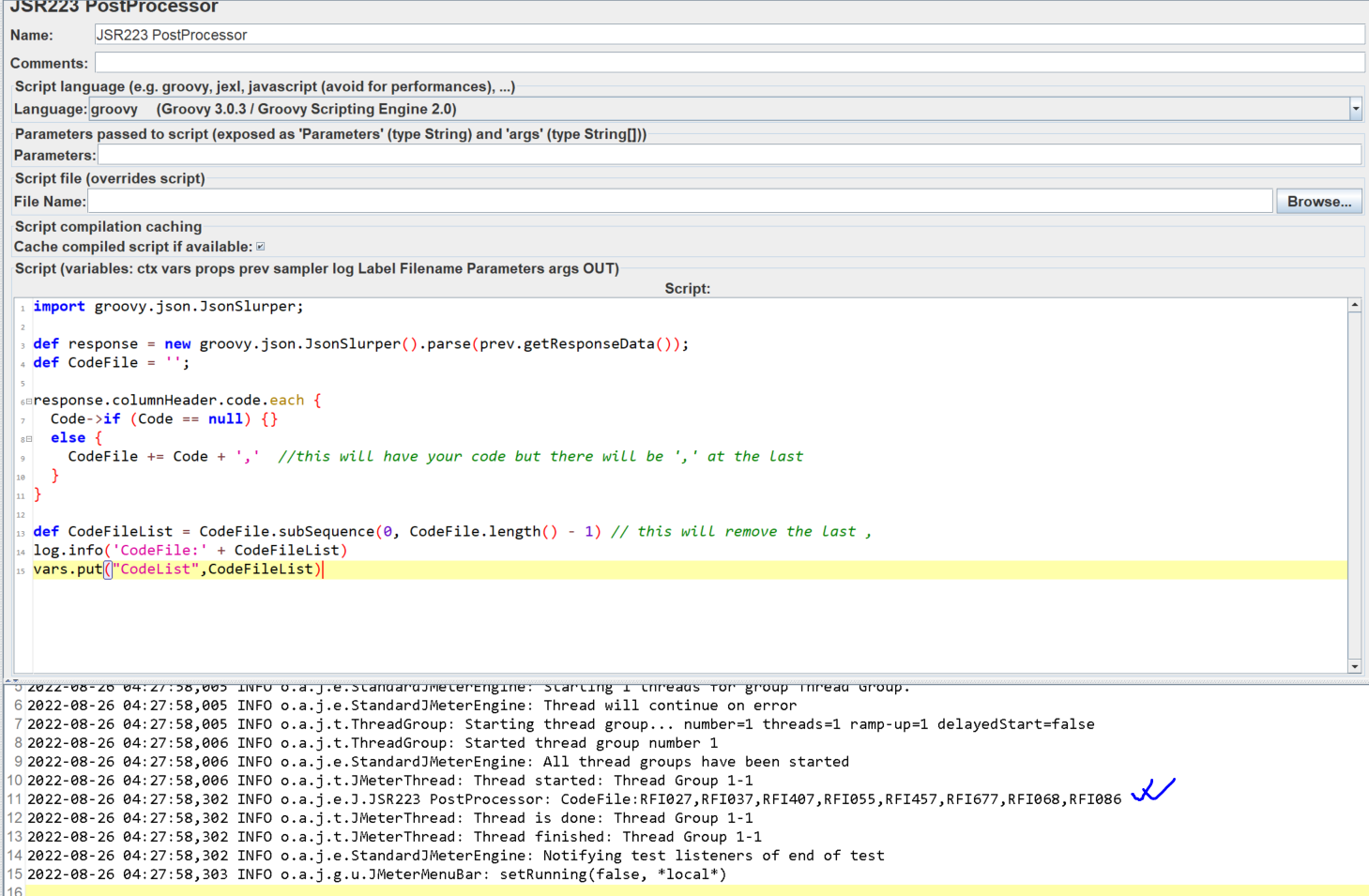1369x896 pixels.
Task: Click log line 'All thread groups have been started'
Action: pyautogui.click(x=438, y=762)
